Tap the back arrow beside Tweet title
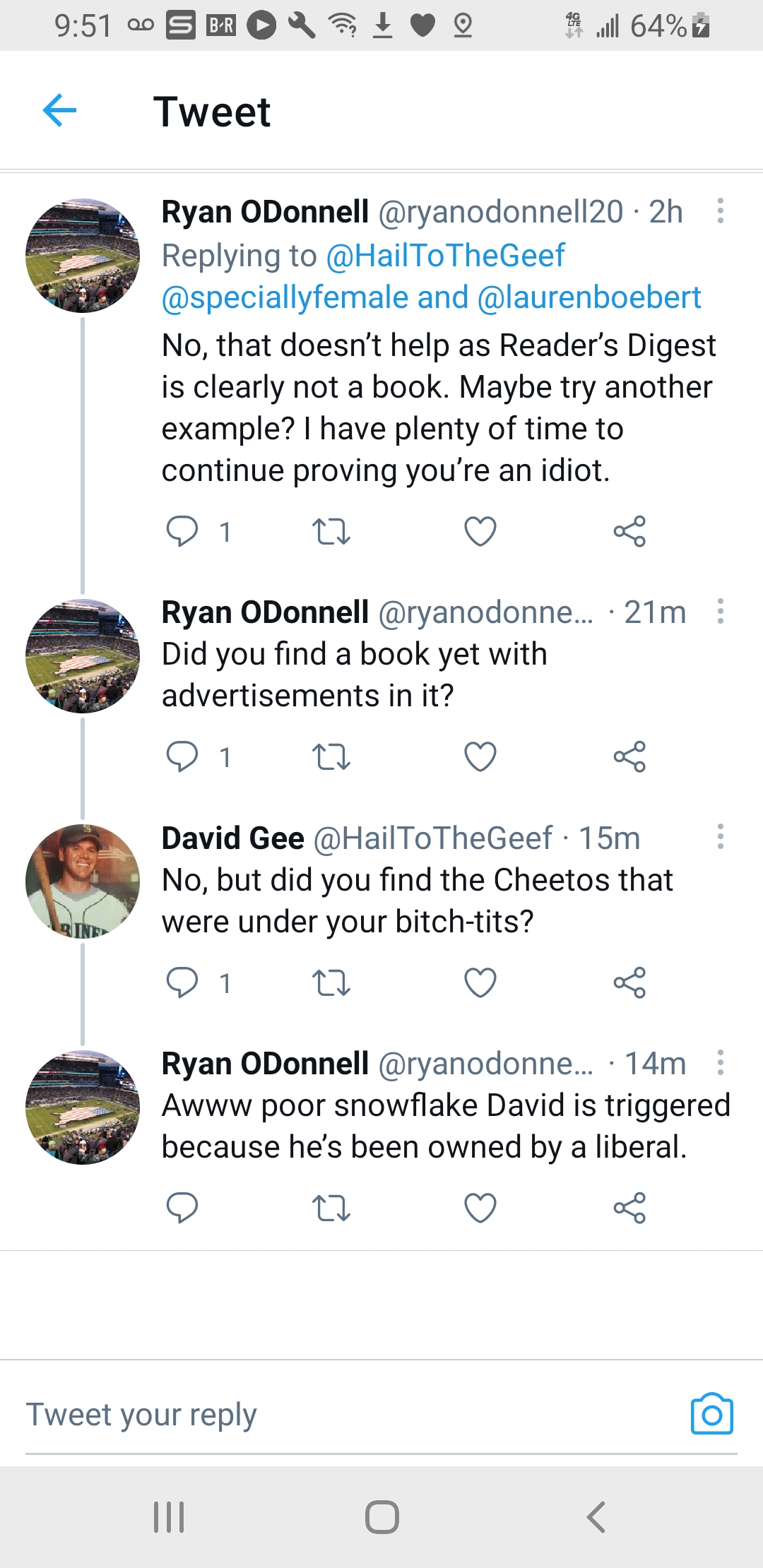 click(59, 111)
